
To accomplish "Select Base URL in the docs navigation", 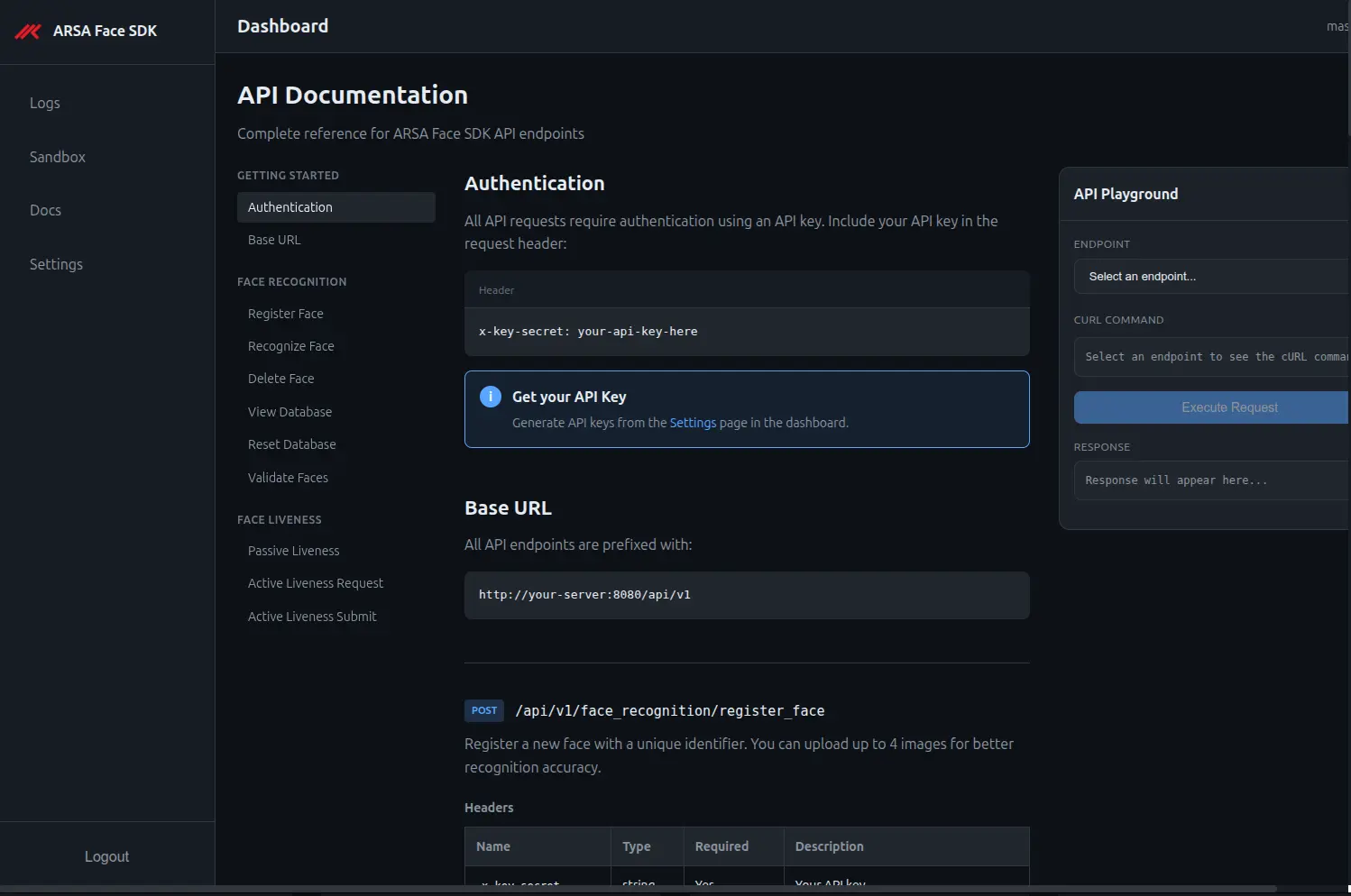I will click(274, 240).
